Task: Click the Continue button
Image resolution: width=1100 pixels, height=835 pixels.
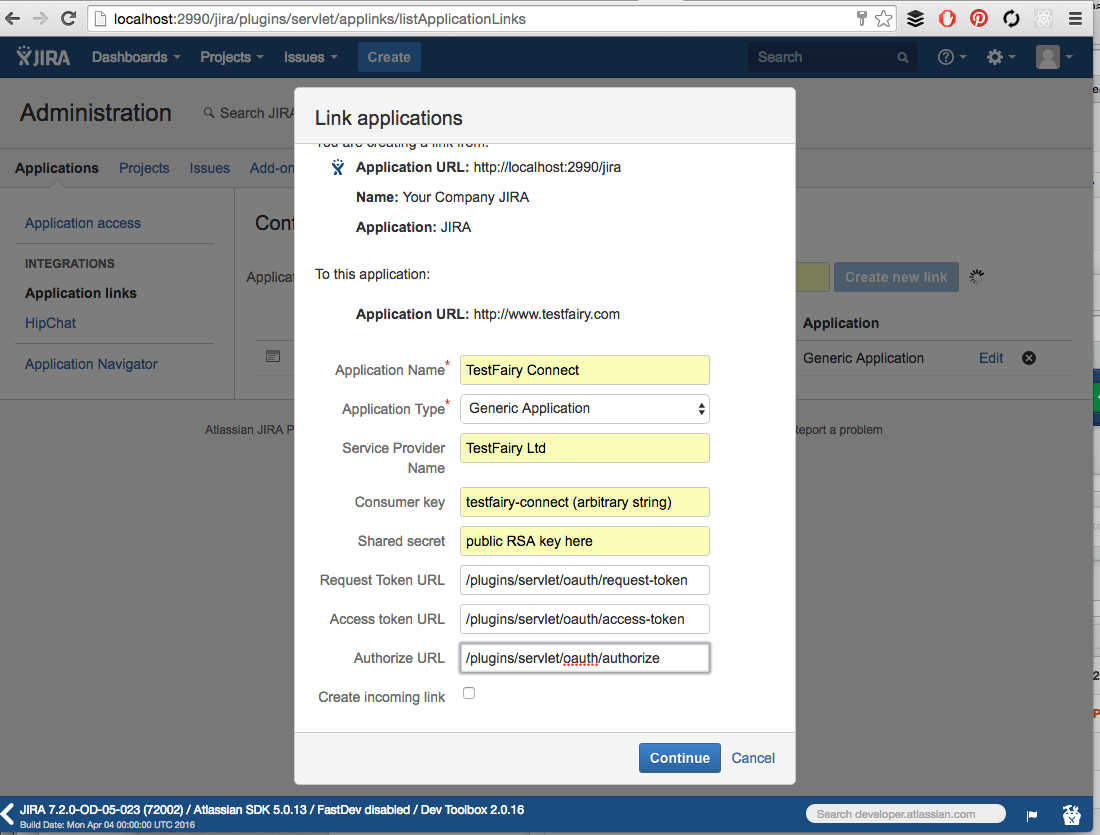Action: point(679,757)
